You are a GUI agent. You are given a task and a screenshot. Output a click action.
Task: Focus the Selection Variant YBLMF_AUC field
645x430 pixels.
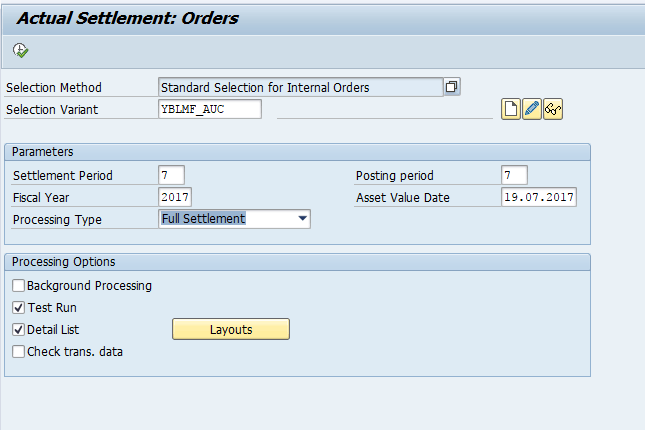[210, 109]
